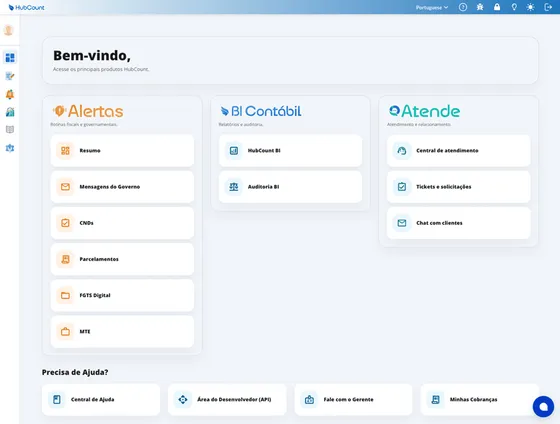Click the Auditoria BI scales icon
Image resolution: width=560 pixels, height=424 pixels.
pos(234,187)
